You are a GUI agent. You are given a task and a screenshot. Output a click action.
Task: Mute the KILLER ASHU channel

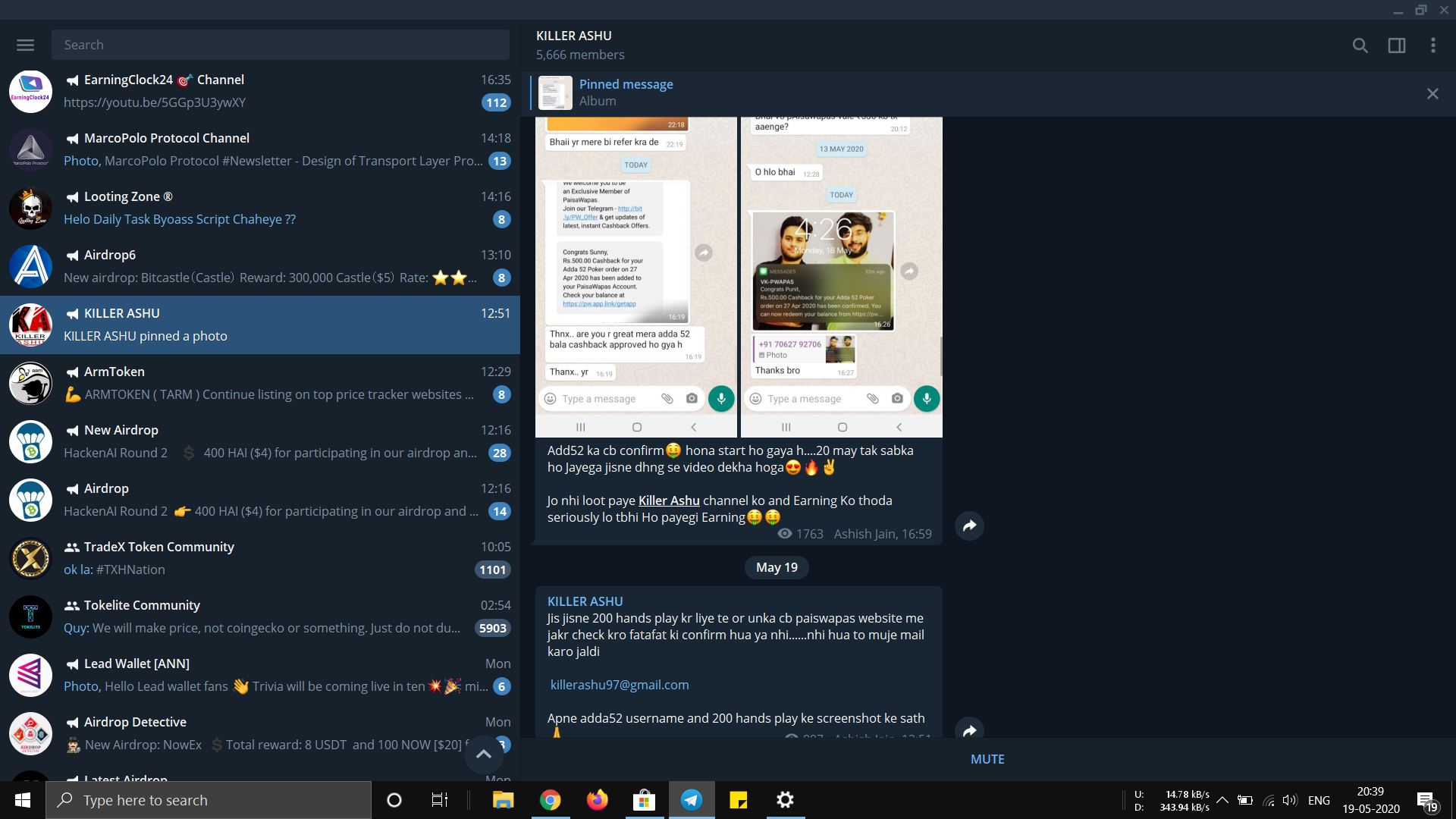coord(987,759)
